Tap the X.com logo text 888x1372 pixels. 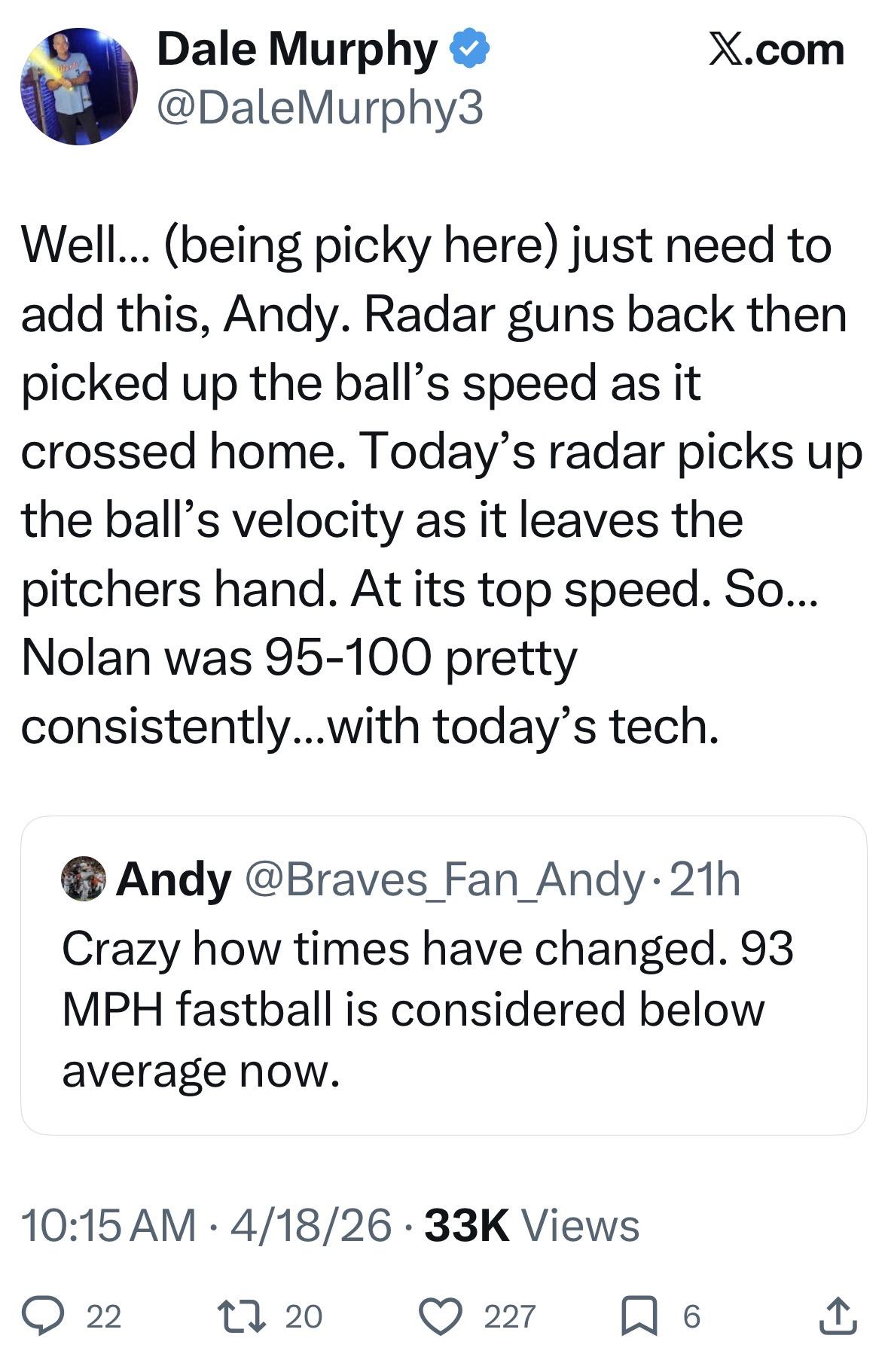pyautogui.click(x=776, y=50)
